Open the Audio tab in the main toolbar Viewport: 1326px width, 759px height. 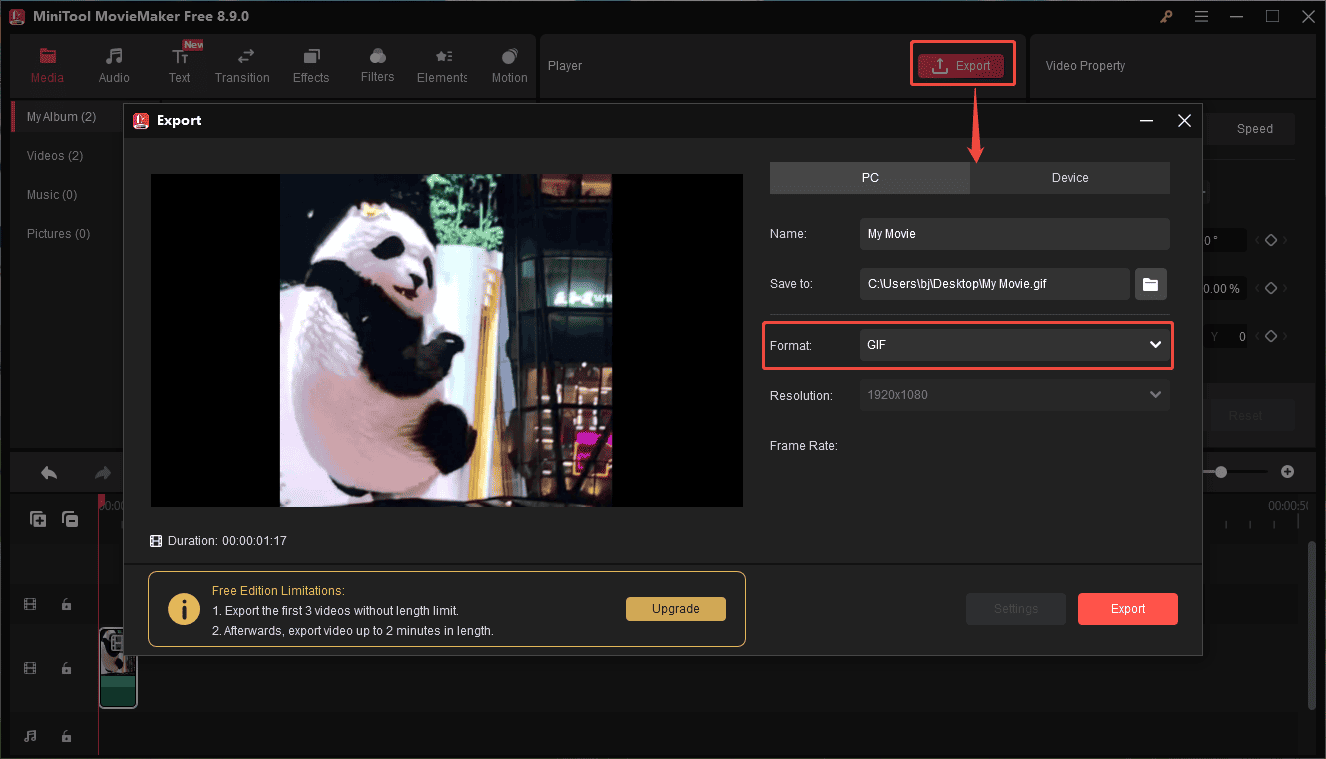pyautogui.click(x=114, y=65)
